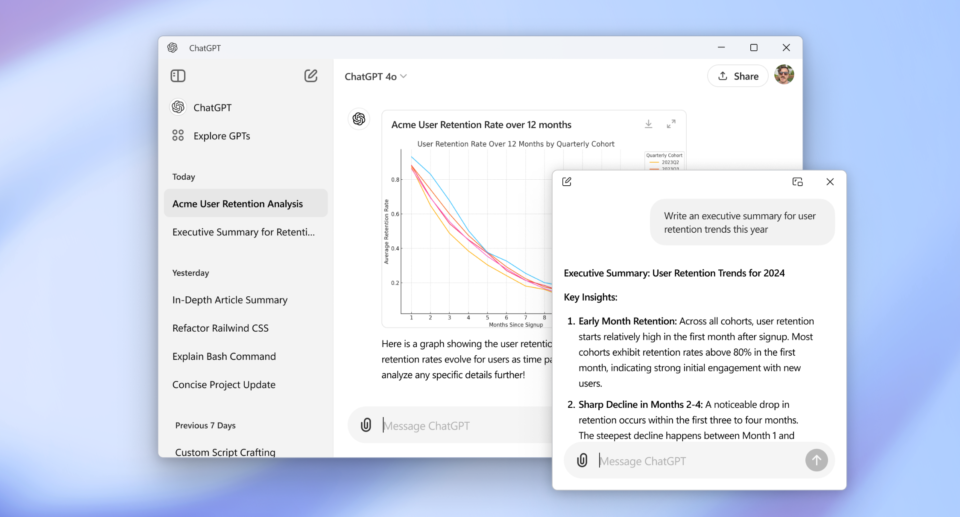Viewport: 960px width, 517px height.
Task: Click 'Key Insights:' text
Action: point(590,297)
